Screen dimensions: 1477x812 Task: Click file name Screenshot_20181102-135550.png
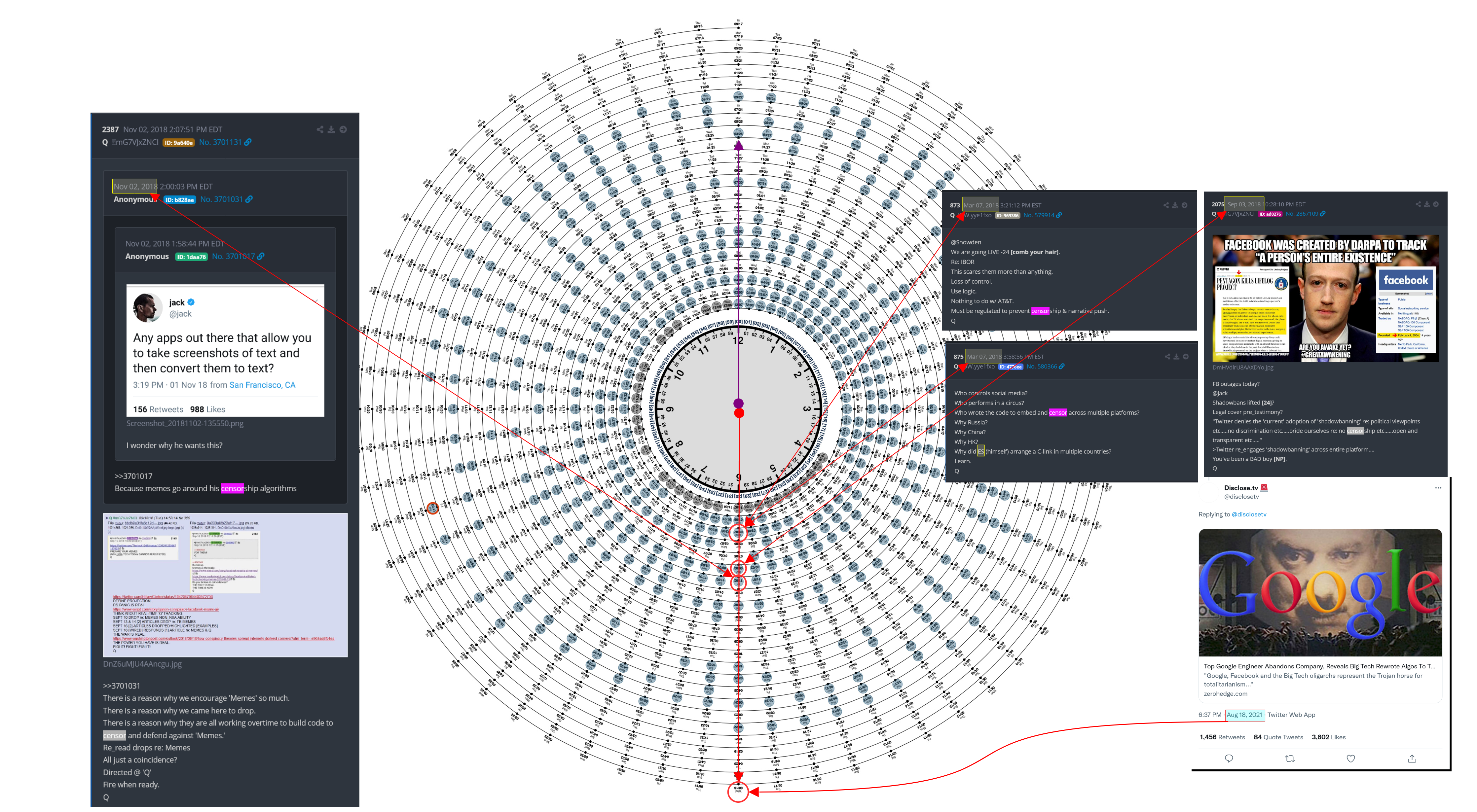coord(185,423)
